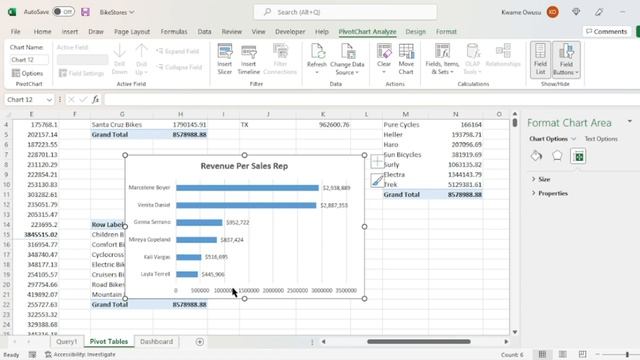Select the Size & Properties icon
Viewport: 640px width, 360px height.
pyautogui.click(x=578, y=156)
